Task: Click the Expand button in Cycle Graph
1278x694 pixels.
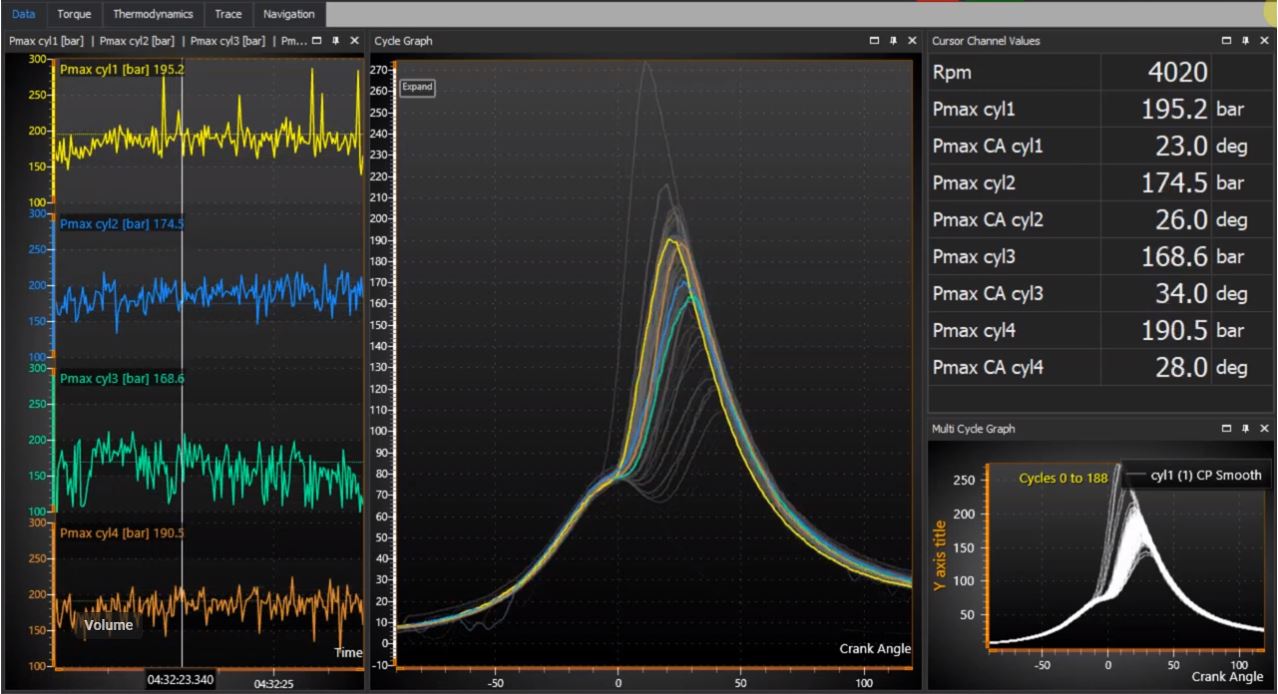Action: pyautogui.click(x=417, y=87)
